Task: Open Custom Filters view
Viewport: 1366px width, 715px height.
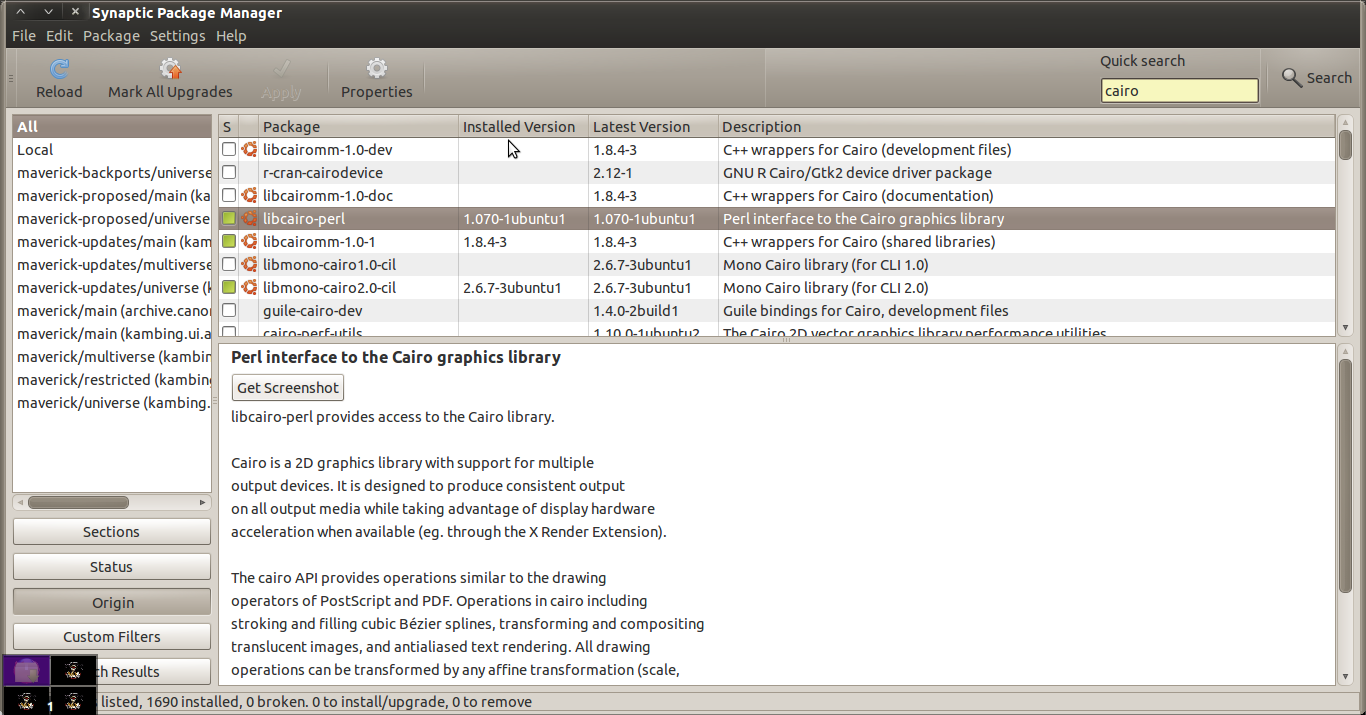Action: (x=112, y=637)
